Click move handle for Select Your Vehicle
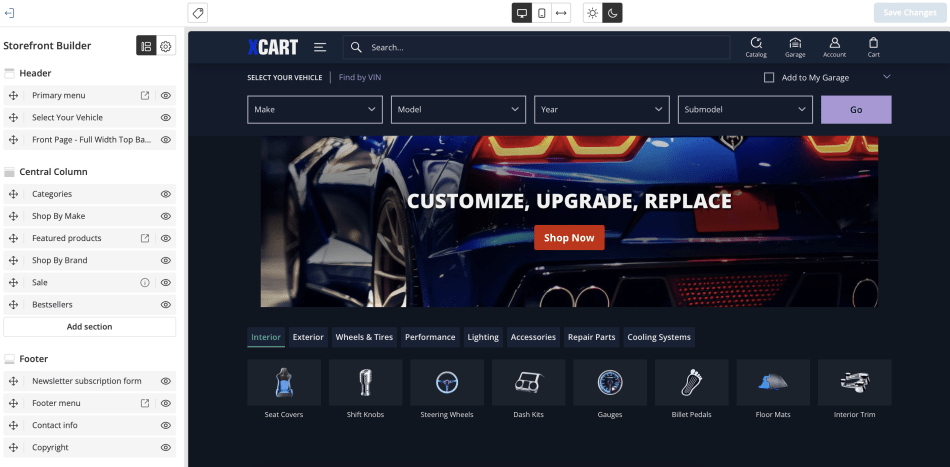The image size is (950, 467). 13,118
